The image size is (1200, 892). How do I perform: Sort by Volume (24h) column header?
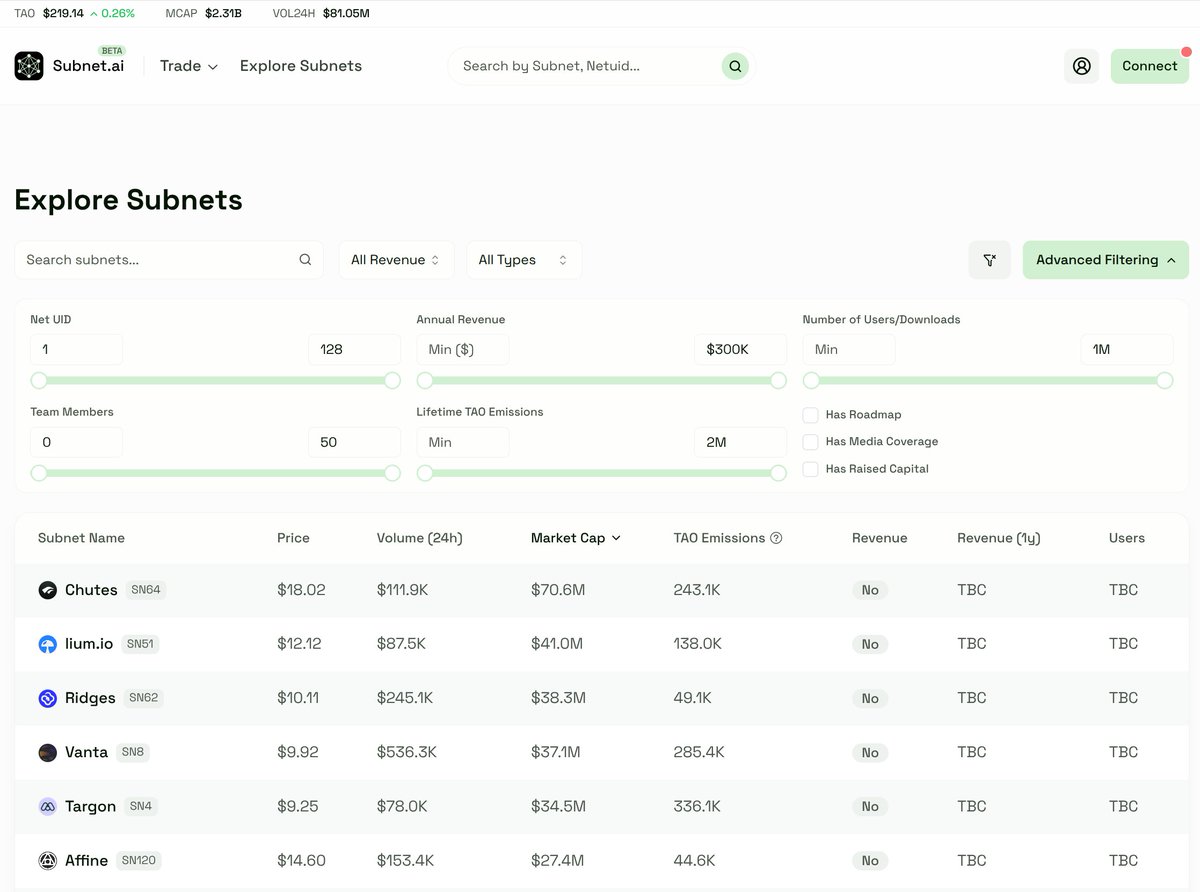tap(420, 538)
